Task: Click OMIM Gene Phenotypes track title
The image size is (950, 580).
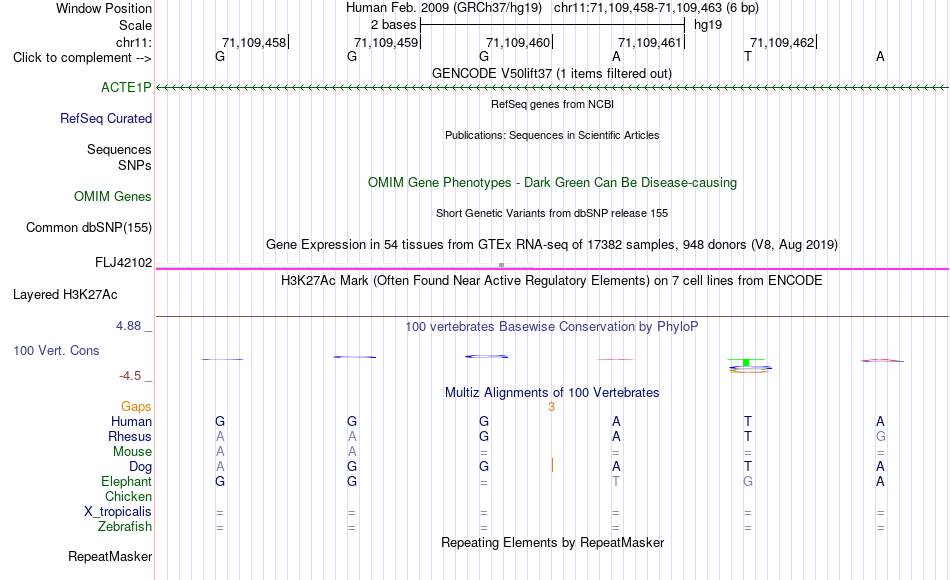Action: click(553, 182)
